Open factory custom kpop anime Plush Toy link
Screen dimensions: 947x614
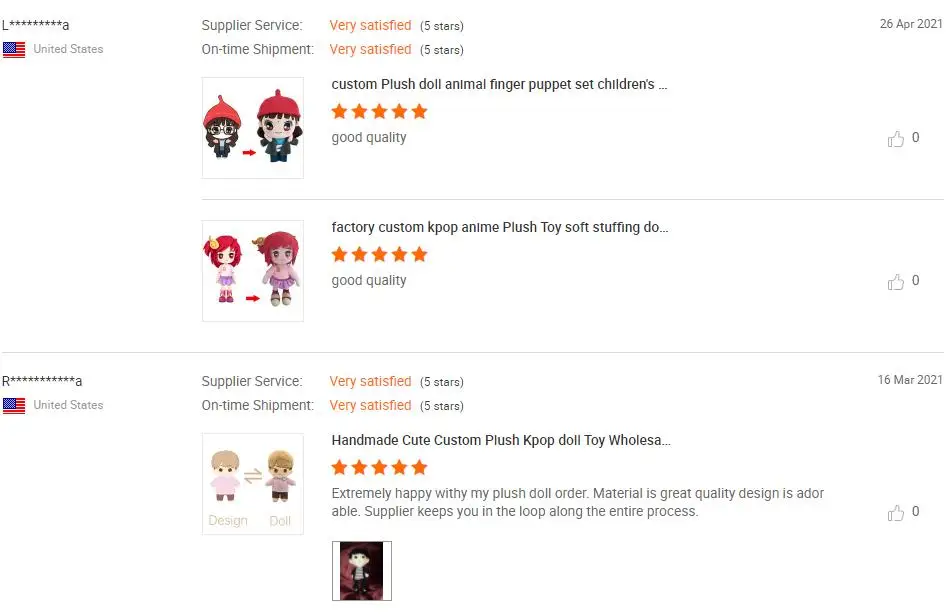point(499,228)
